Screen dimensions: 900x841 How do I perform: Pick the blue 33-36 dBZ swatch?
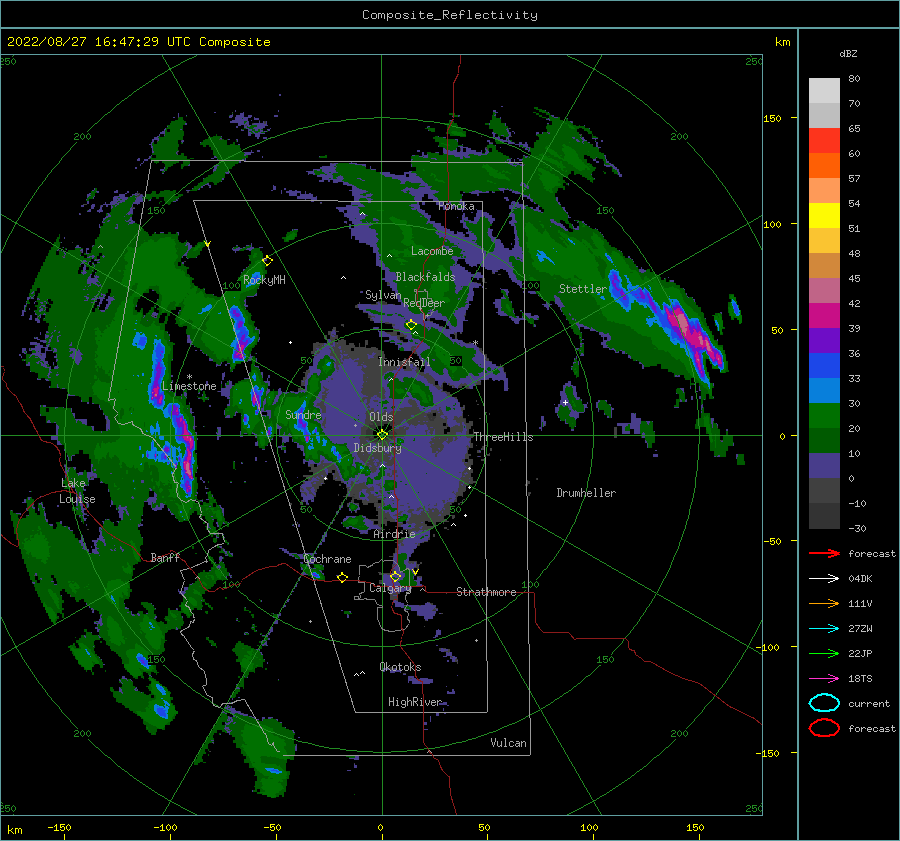(x=824, y=365)
